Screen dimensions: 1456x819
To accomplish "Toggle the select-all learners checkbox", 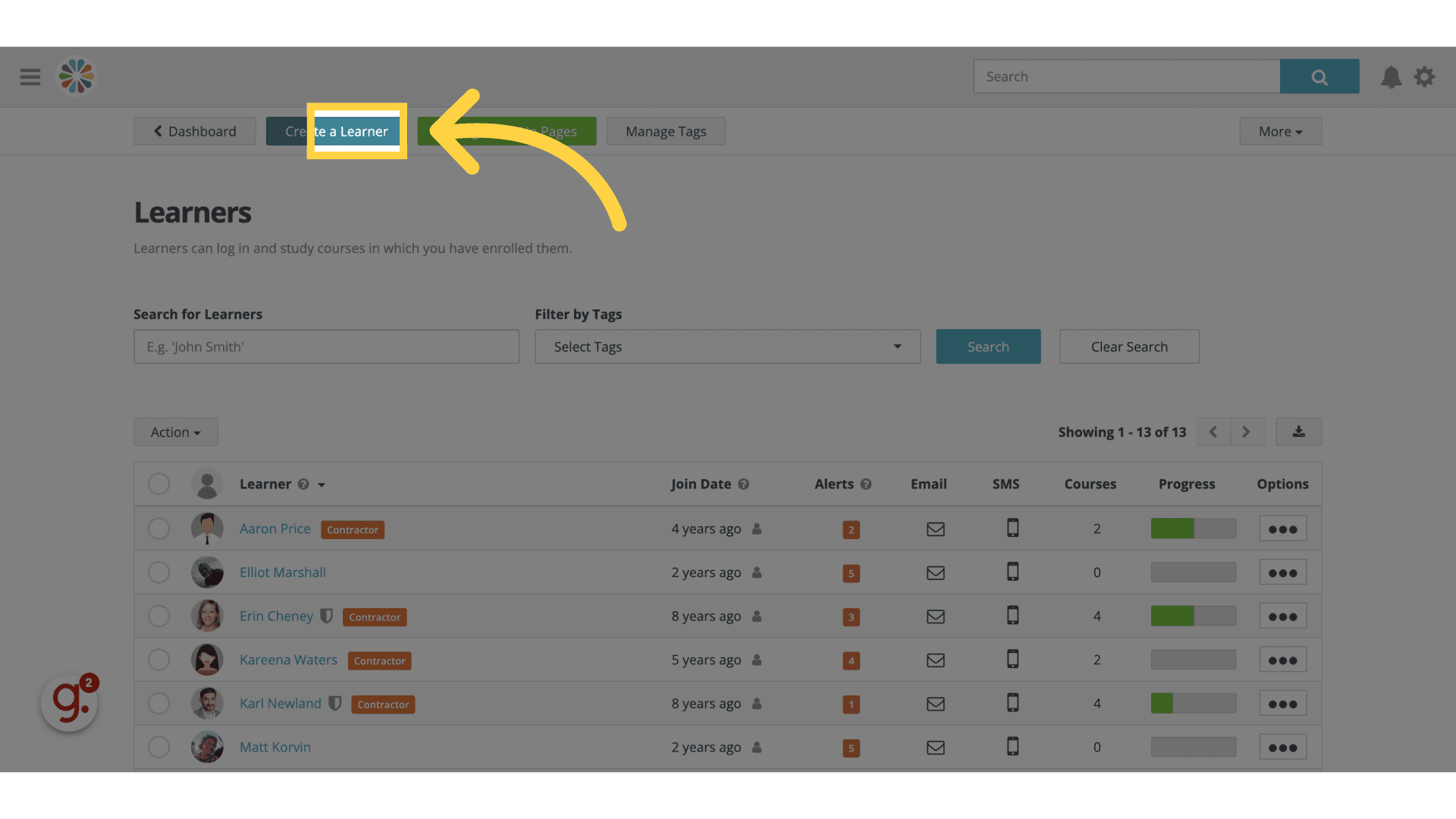I will click(x=158, y=484).
